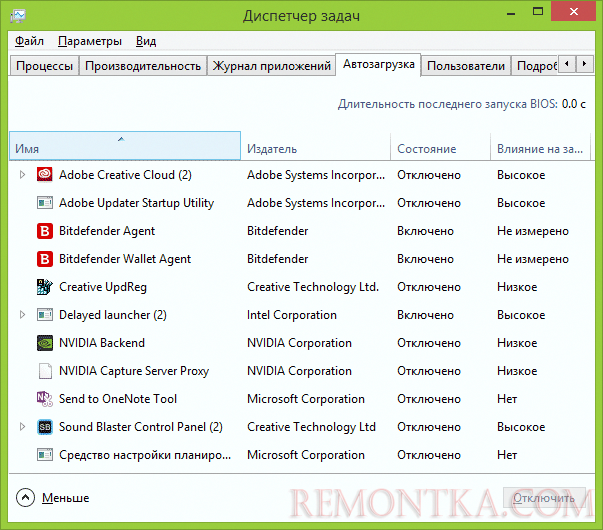Click the BIOS duration value 0.0 с
603x530 pixels.
pos(573,104)
